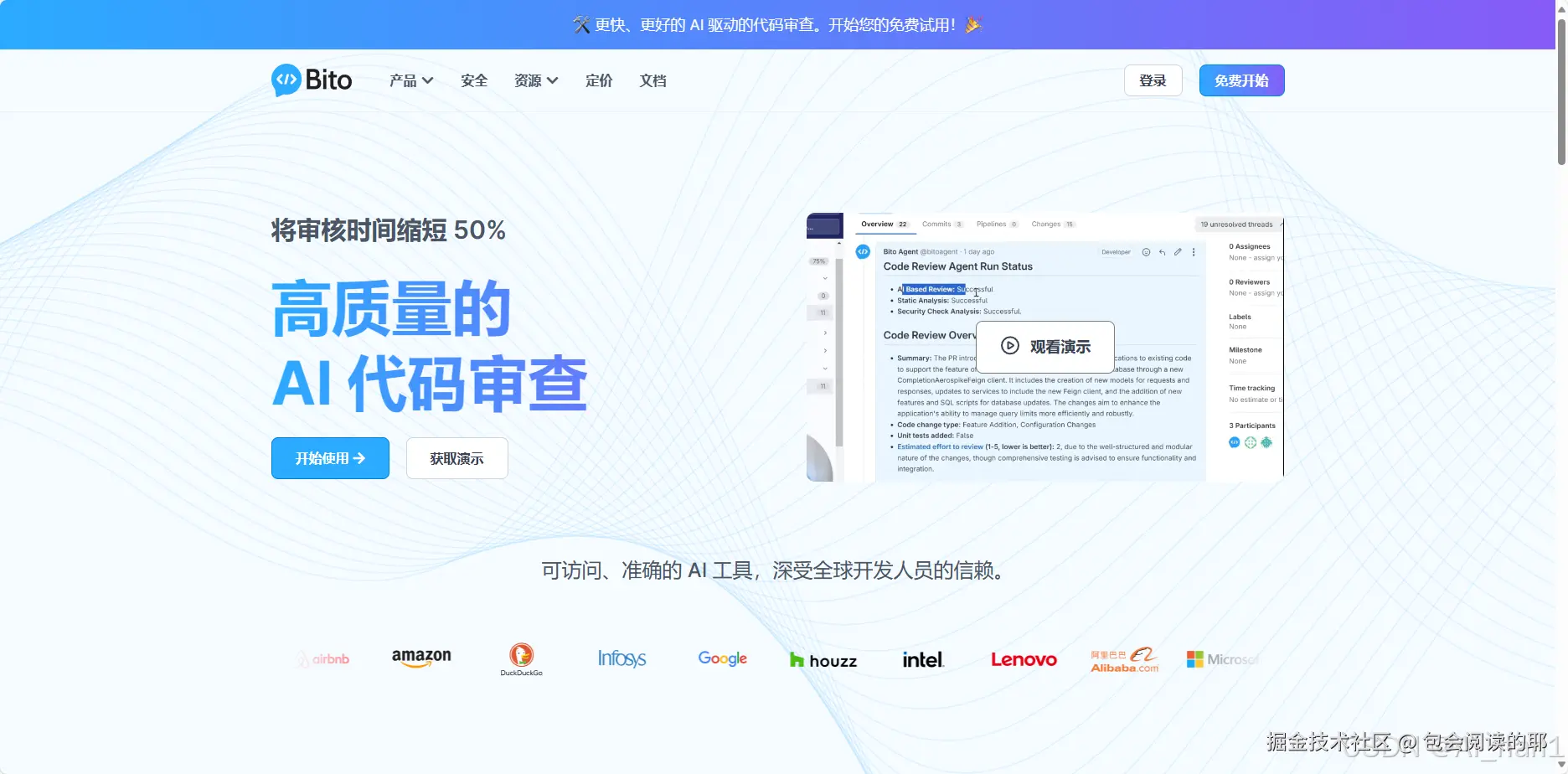Image resolution: width=1568 pixels, height=774 pixels.
Task: Click the 获取演示 button
Action: coord(456,458)
